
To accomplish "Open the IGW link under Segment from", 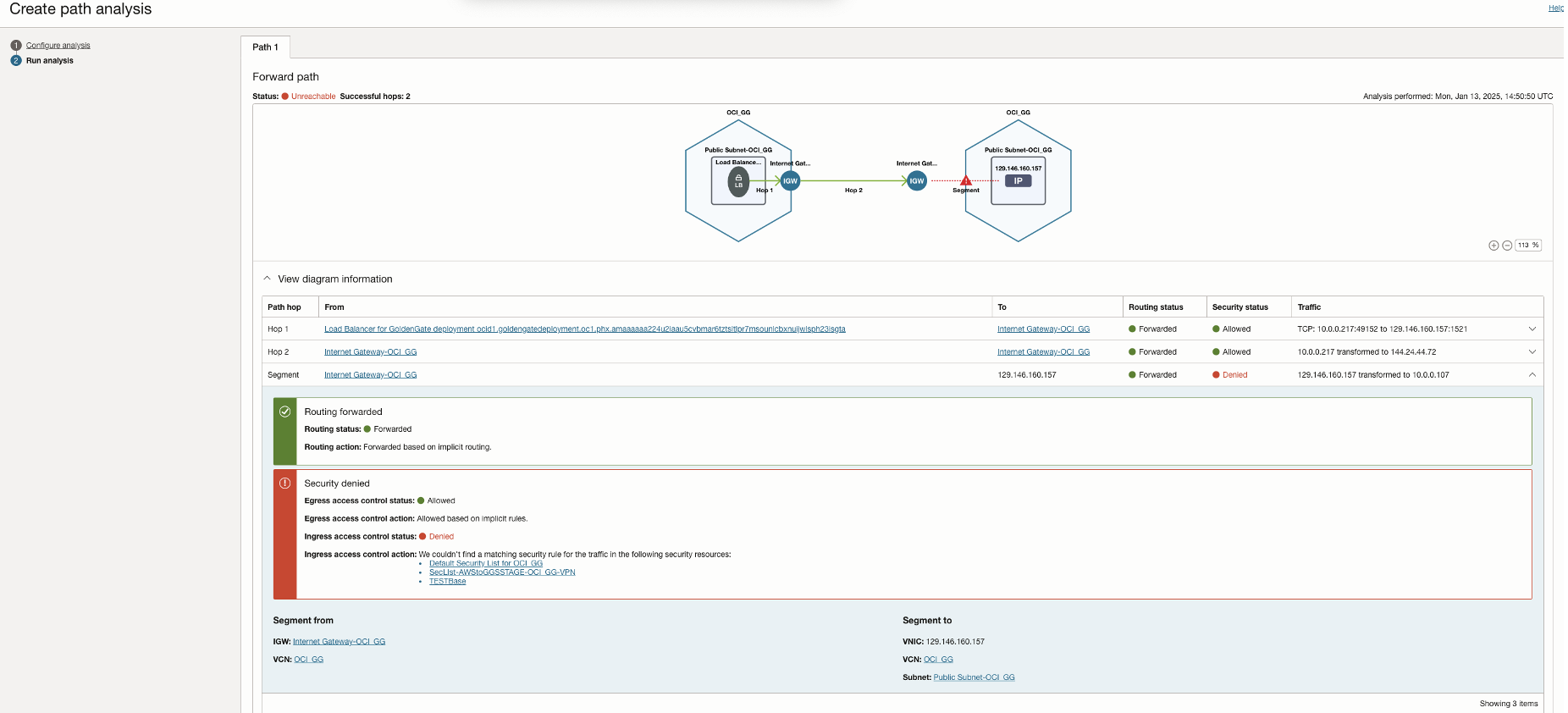I will 340,642.
